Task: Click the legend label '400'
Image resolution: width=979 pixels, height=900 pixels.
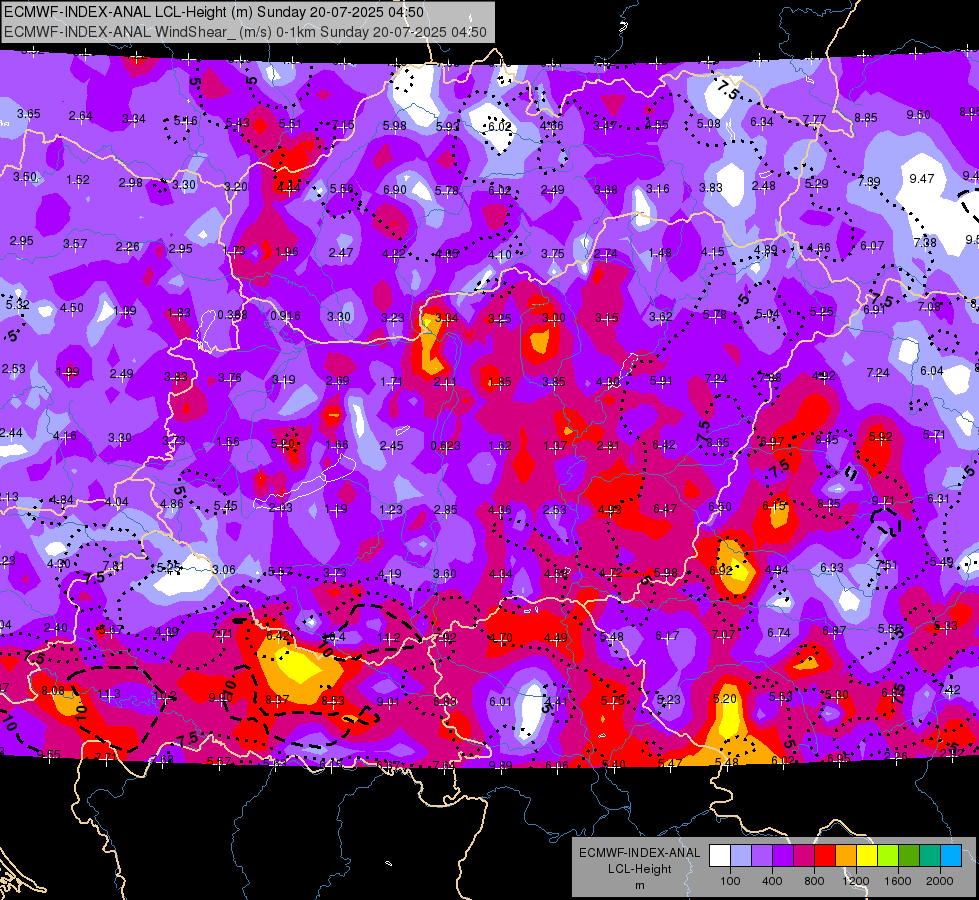Action: (x=772, y=881)
